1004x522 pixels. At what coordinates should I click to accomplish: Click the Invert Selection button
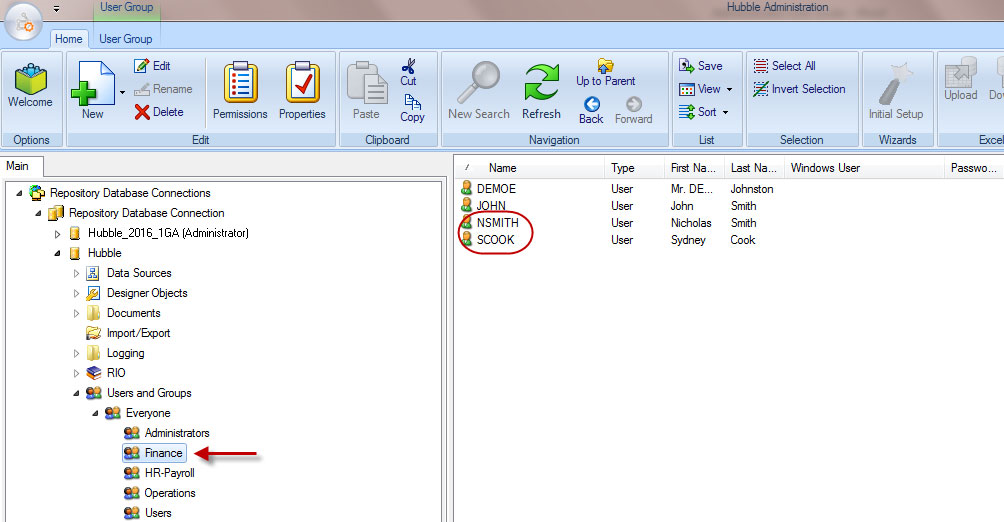click(x=799, y=89)
